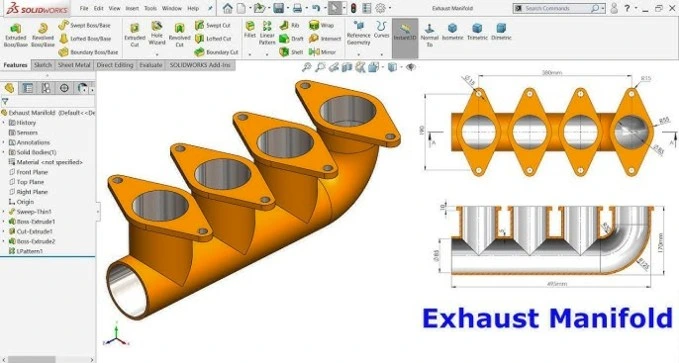The width and height of the screenshot is (679, 363).
Task: Select the Swept Cut feature
Action: pyautogui.click(x=213, y=25)
